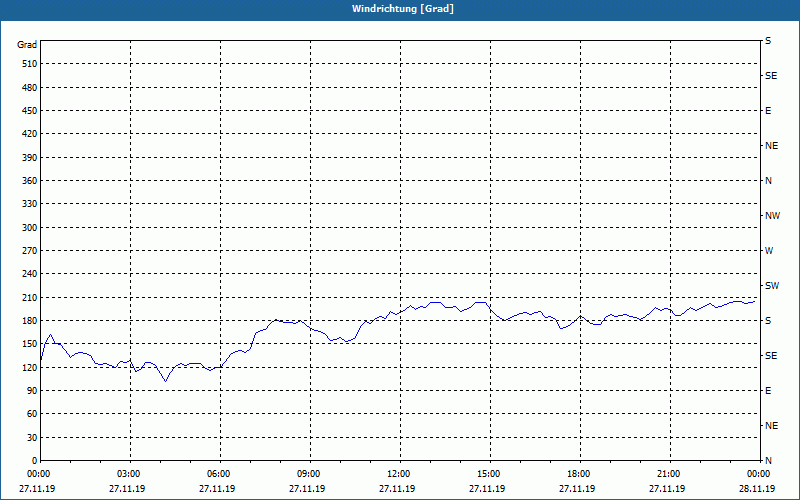Select the 270 y-axis value
Viewport: 800px width, 500px height.
click(30, 251)
